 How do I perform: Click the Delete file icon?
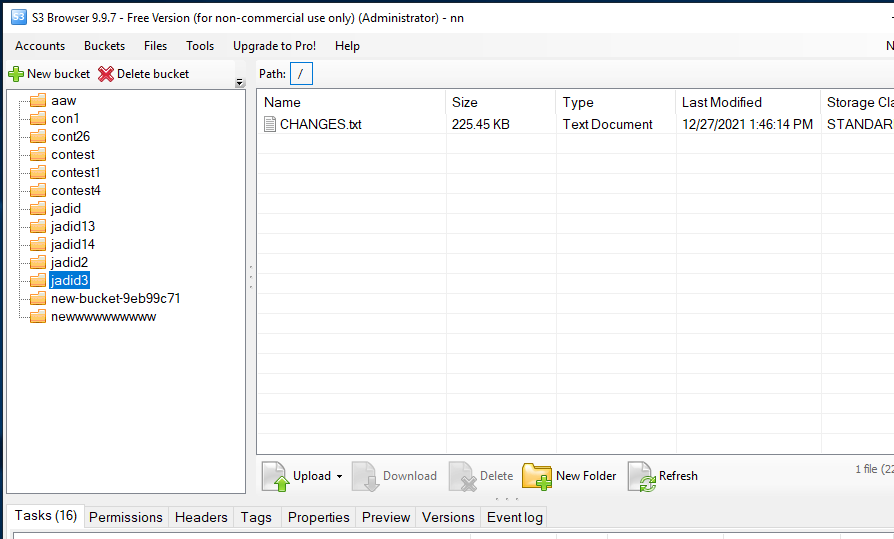[462, 476]
